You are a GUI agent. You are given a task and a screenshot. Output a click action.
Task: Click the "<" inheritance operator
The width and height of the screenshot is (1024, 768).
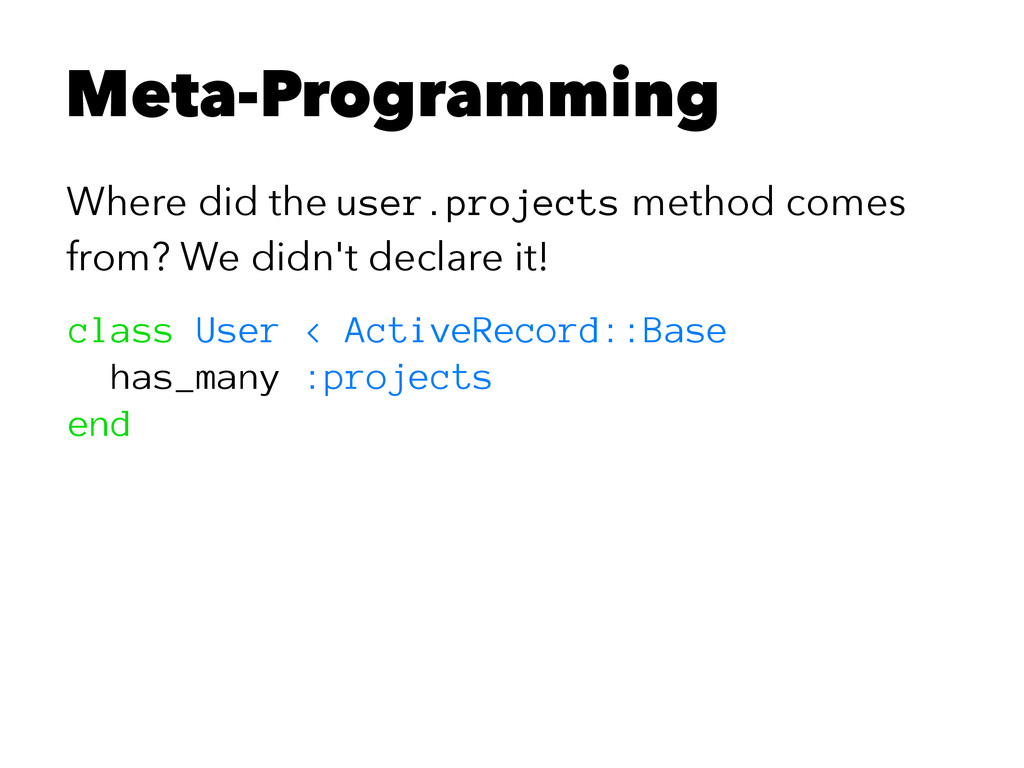(311, 331)
